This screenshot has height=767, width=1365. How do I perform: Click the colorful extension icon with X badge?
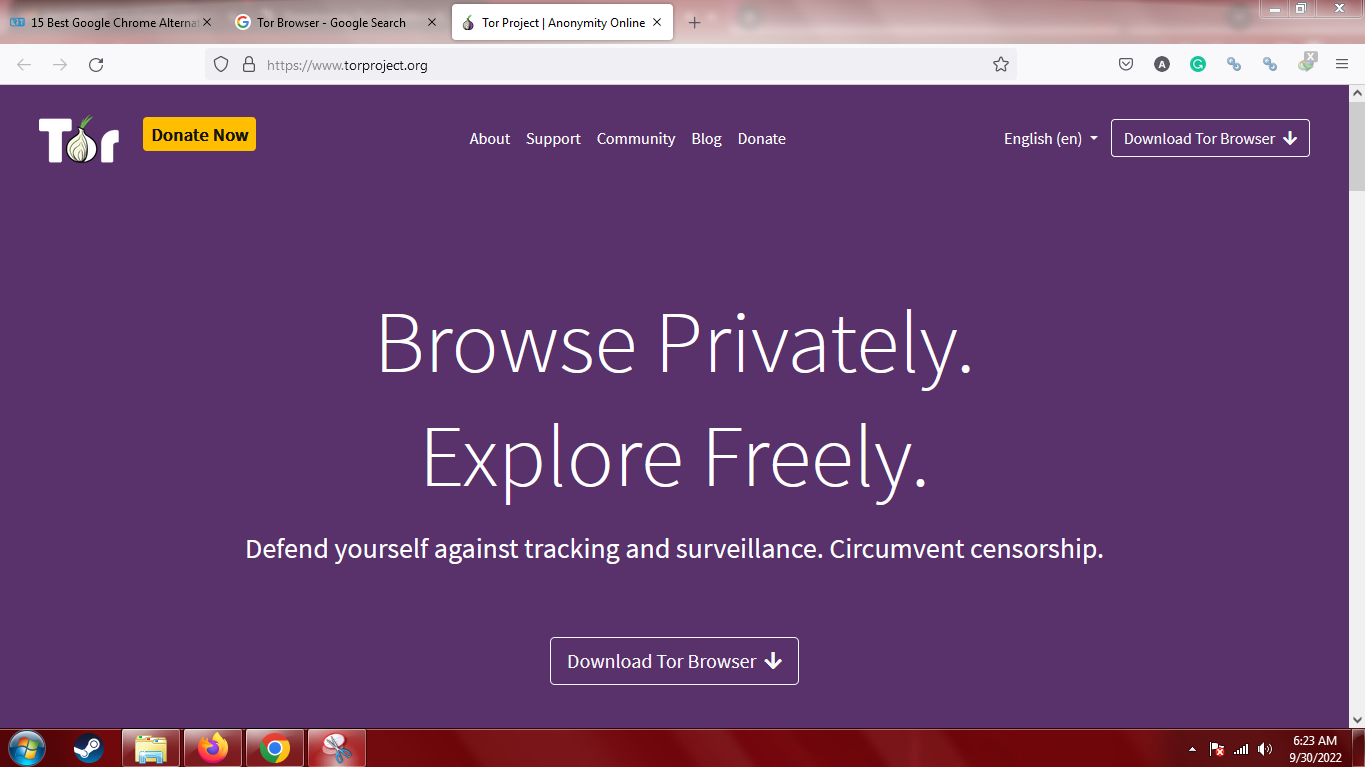tap(1307, 63)
